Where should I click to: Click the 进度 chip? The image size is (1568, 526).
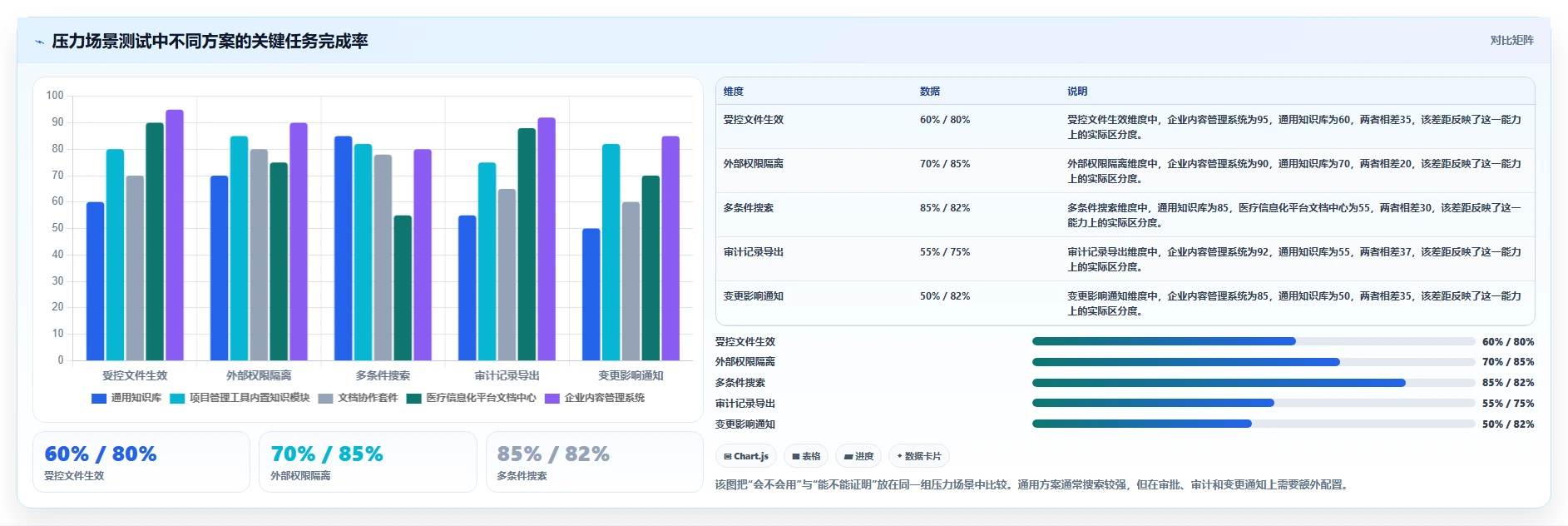[858, 456]
